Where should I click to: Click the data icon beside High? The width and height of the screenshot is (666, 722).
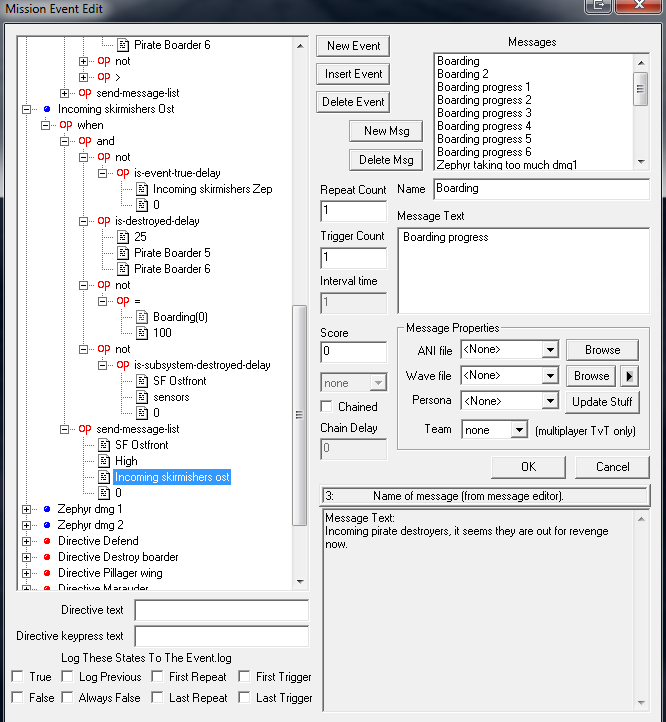tap(104, 461)
